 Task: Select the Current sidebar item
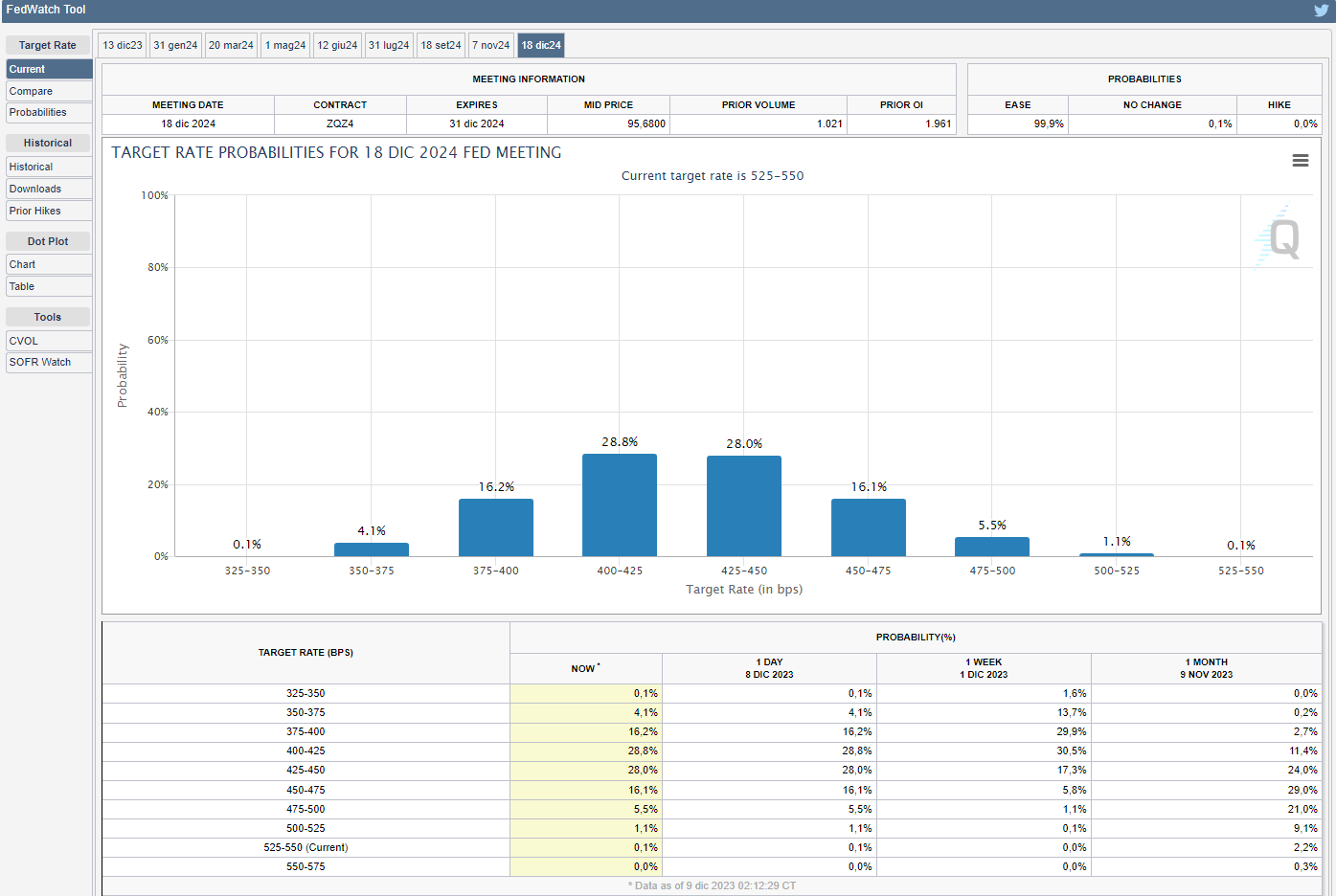click(x=49, y=69)
